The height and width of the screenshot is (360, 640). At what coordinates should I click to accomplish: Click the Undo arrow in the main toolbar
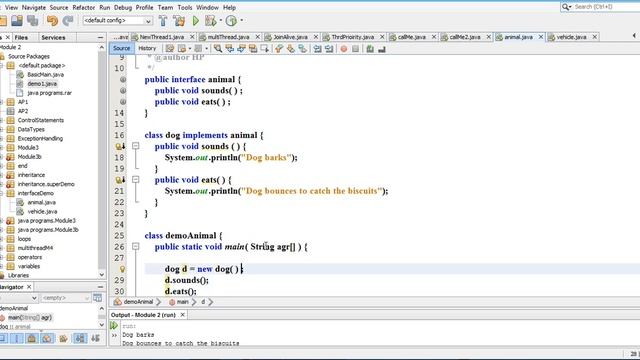[52, 20]
